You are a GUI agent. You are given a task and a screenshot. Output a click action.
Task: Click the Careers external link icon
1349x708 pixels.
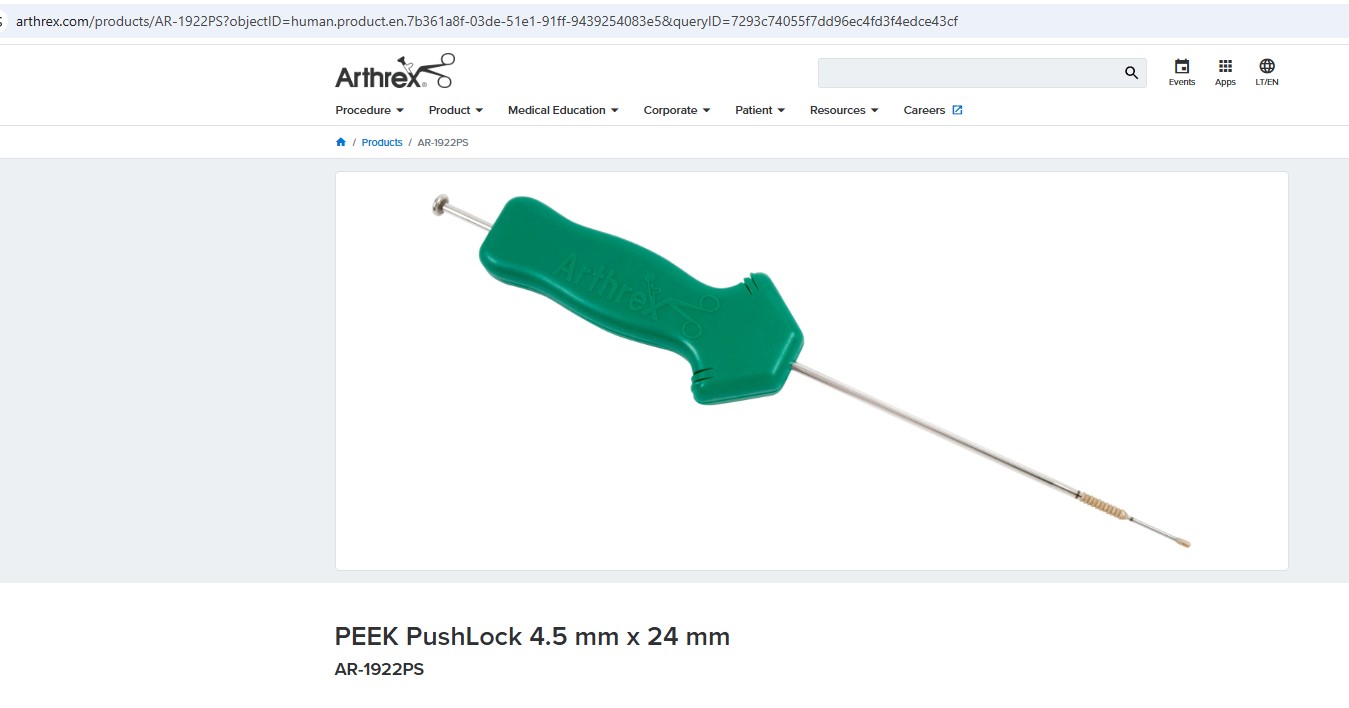957,110
